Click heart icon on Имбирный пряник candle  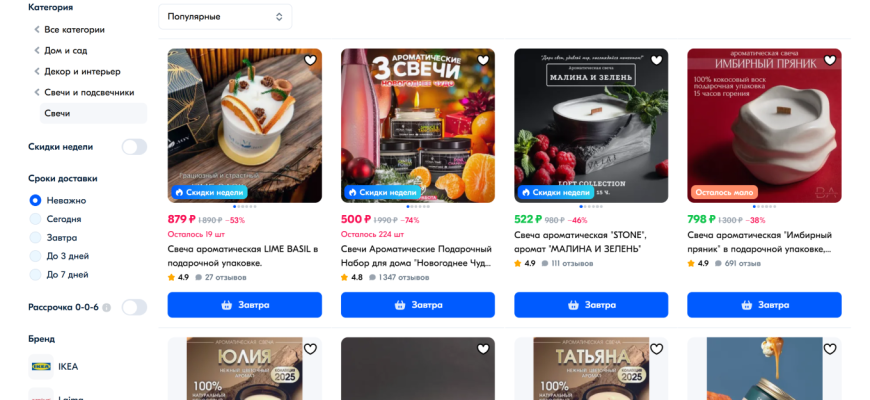pyautogui.click(x=829, y=60)
